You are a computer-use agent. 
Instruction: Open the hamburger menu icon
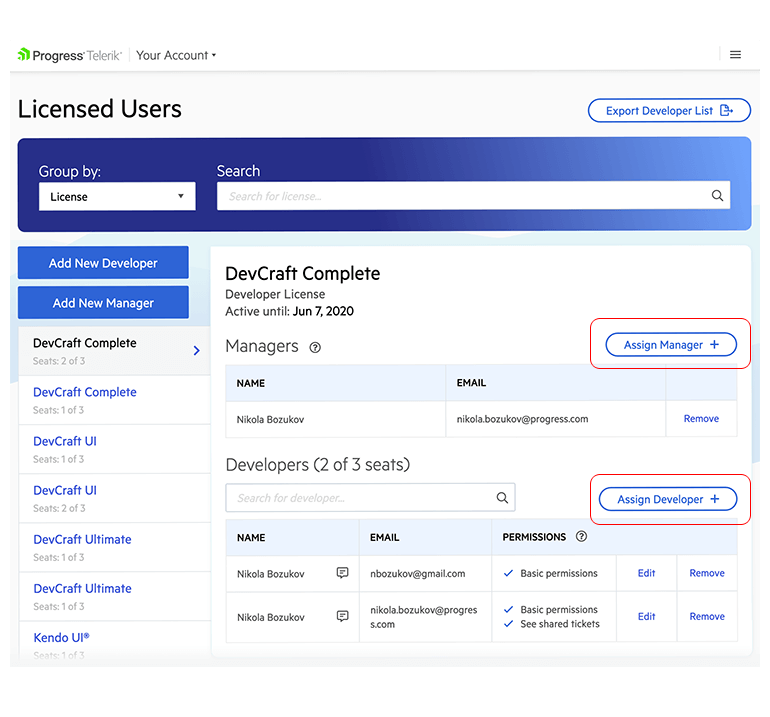[x=735, y=55]
